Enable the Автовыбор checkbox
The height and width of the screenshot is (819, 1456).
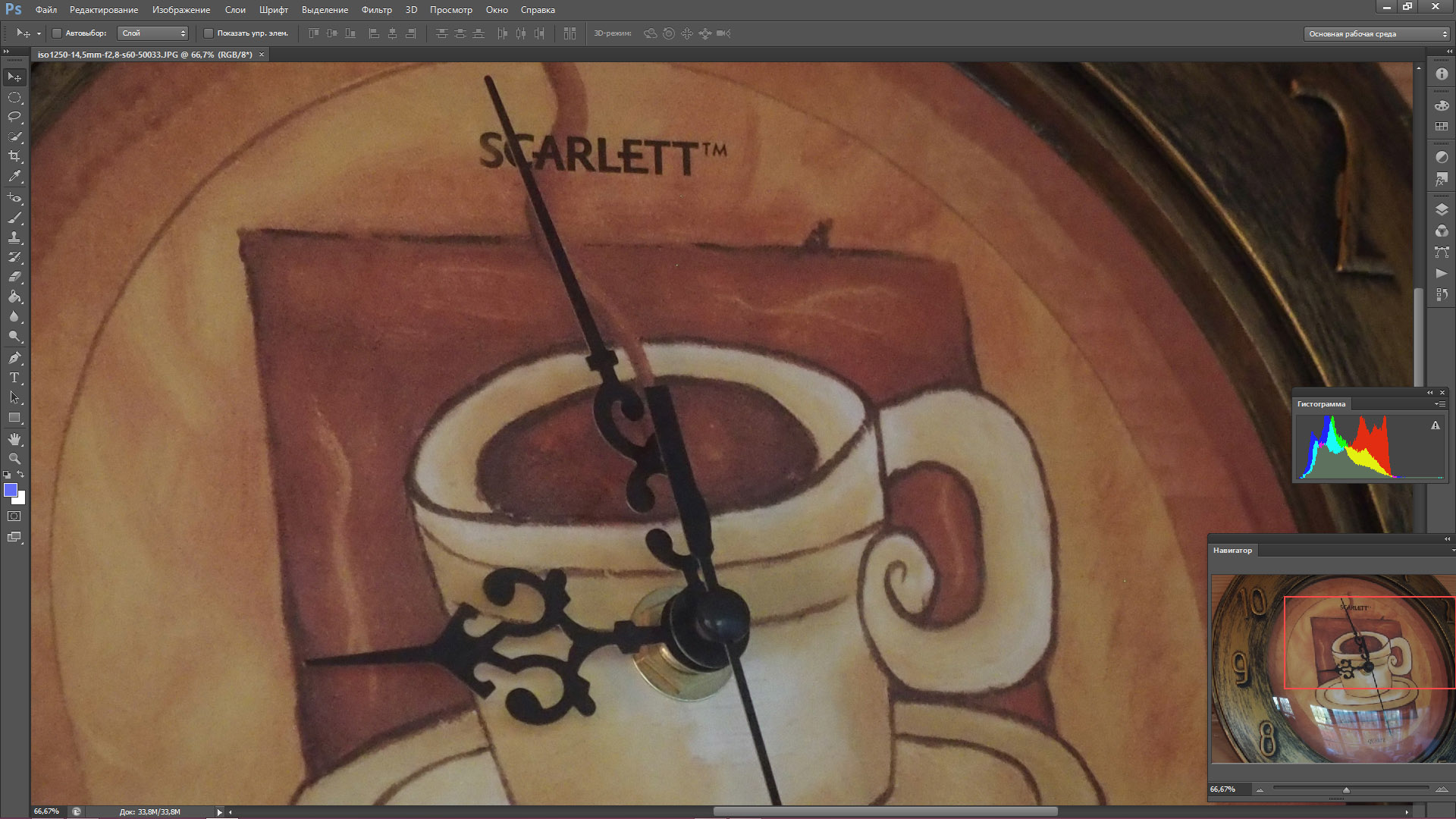(x=57, y=33)
